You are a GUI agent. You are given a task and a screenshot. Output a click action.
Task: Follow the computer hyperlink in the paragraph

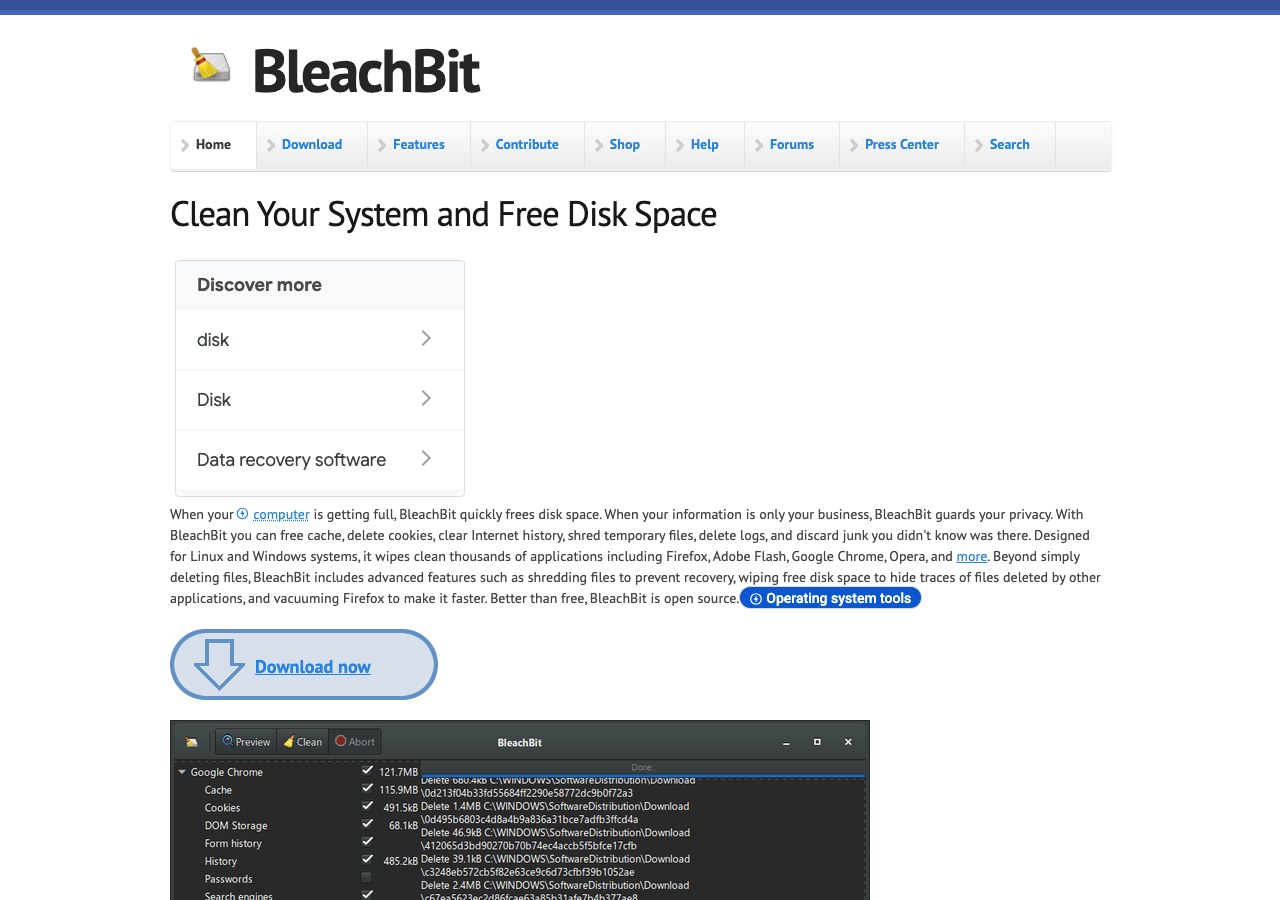click(x=281, y=513)
